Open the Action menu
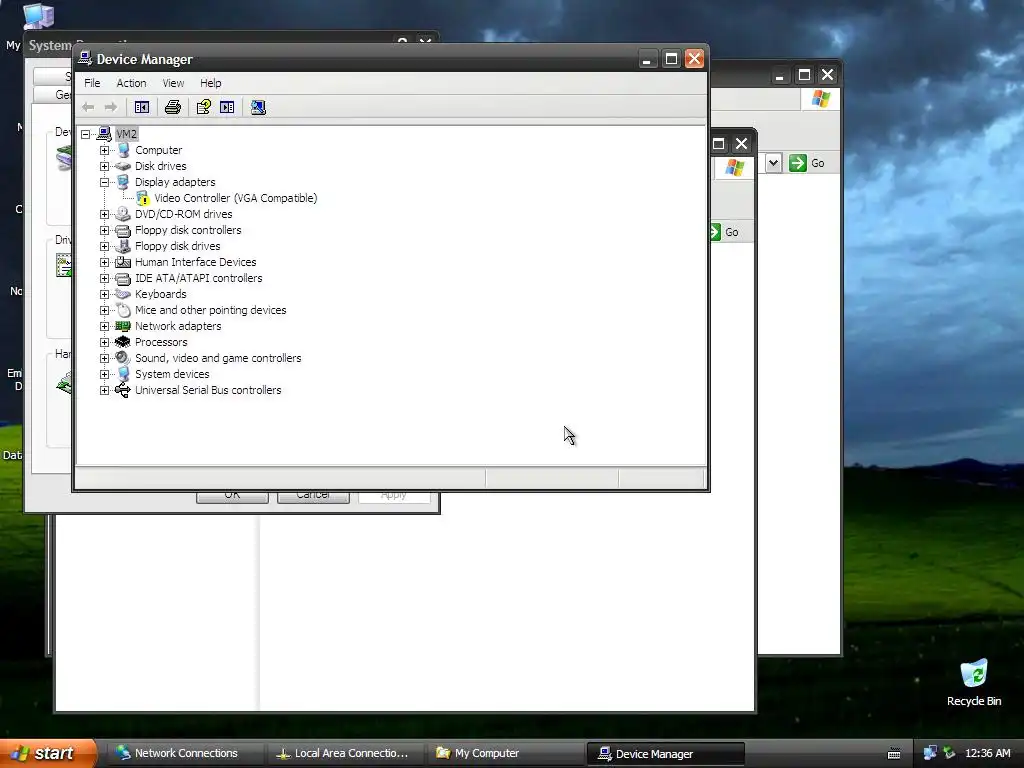This screenshot has width=1024, height=768. pos(131,83)
